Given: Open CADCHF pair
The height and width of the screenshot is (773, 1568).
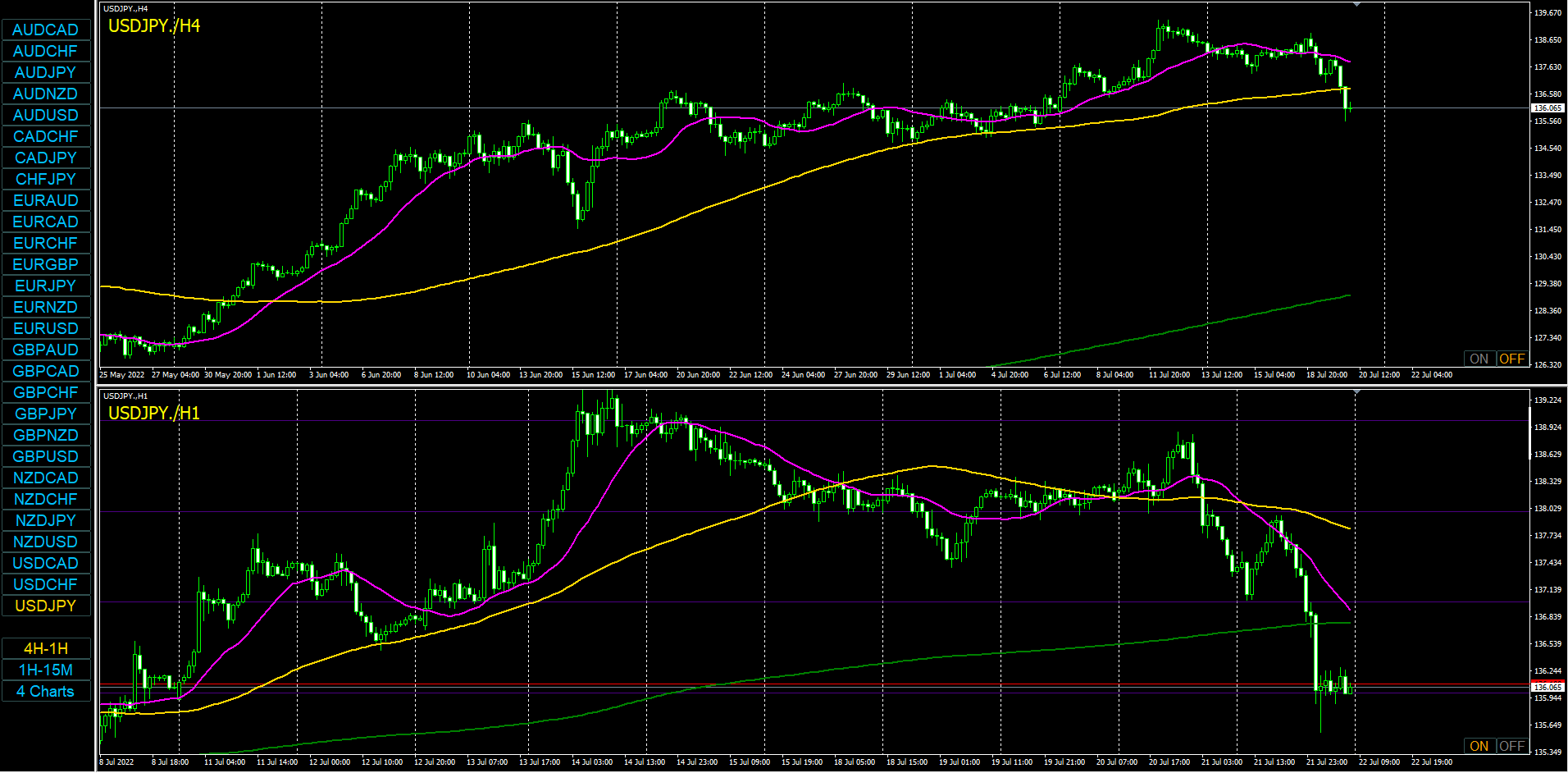Looking at the screenshot, I should (x=46, y=136).
